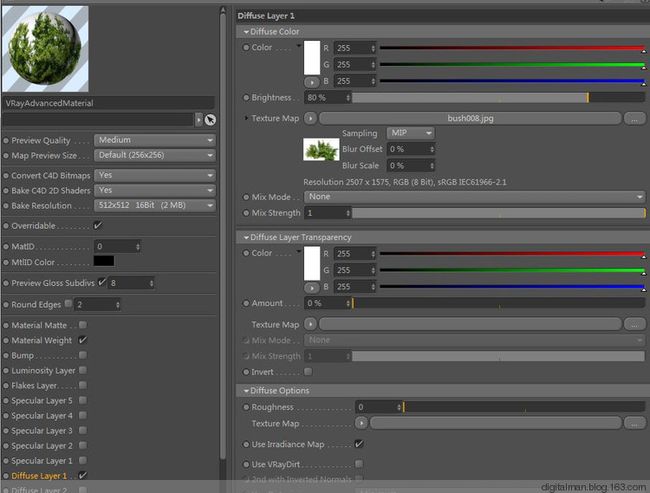The height and width of the screenshot is (493, 650).
Task: Click the empty Transparency Texture Map bar
Action: (x=471, y=324)
